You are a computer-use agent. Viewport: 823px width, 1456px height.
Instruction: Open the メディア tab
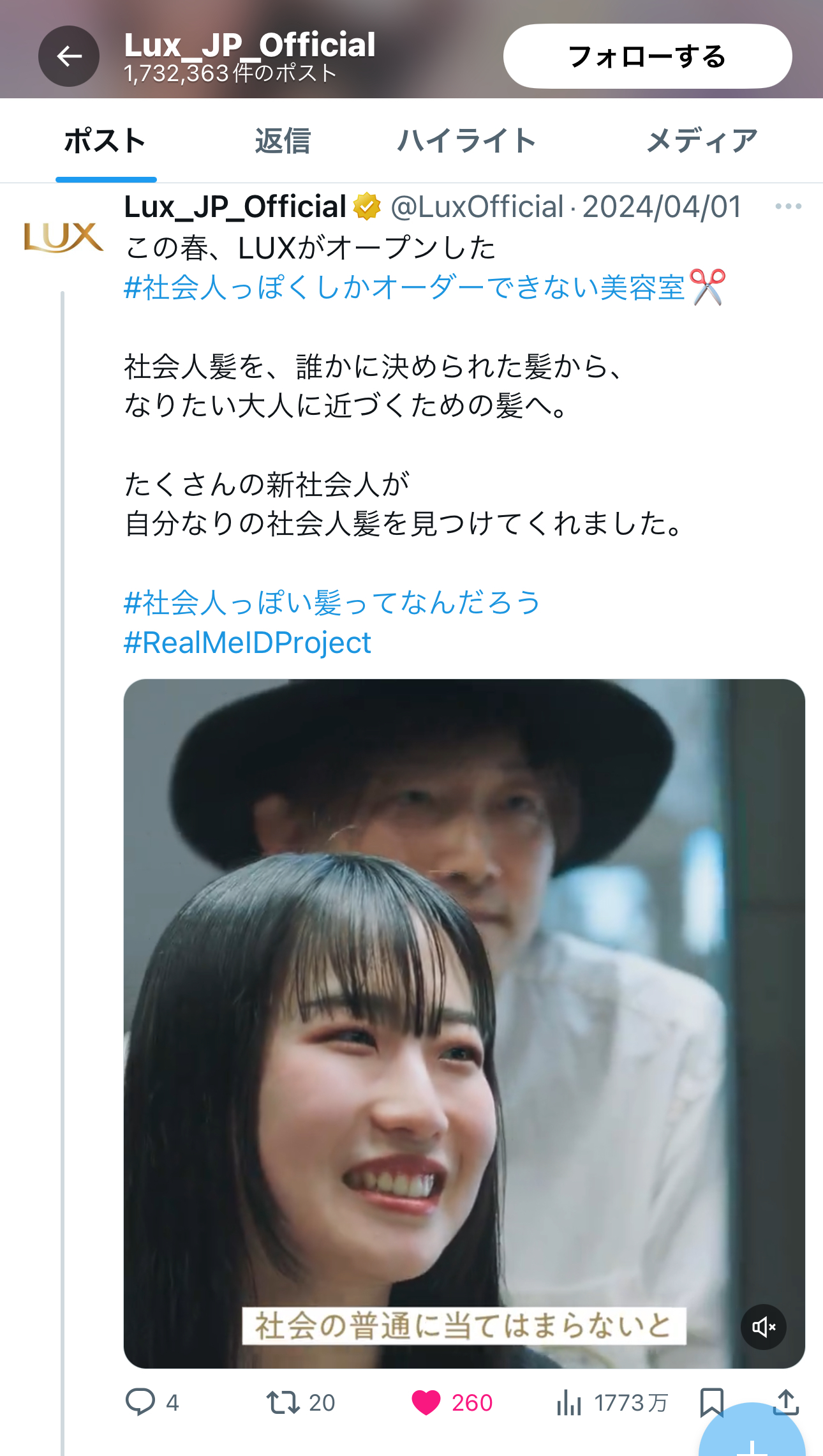(x=702, y=141)
